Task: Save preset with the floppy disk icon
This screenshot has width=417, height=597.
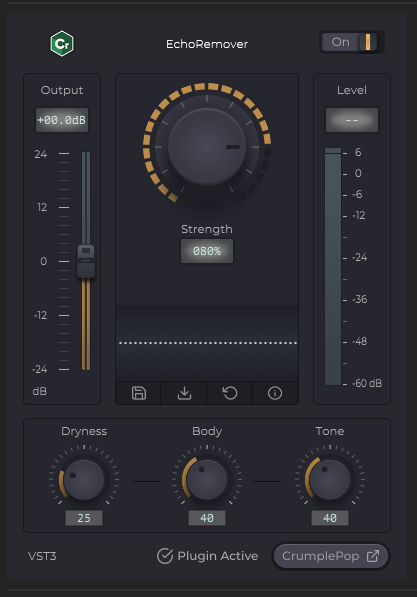Action: click(x=139, y=393)
